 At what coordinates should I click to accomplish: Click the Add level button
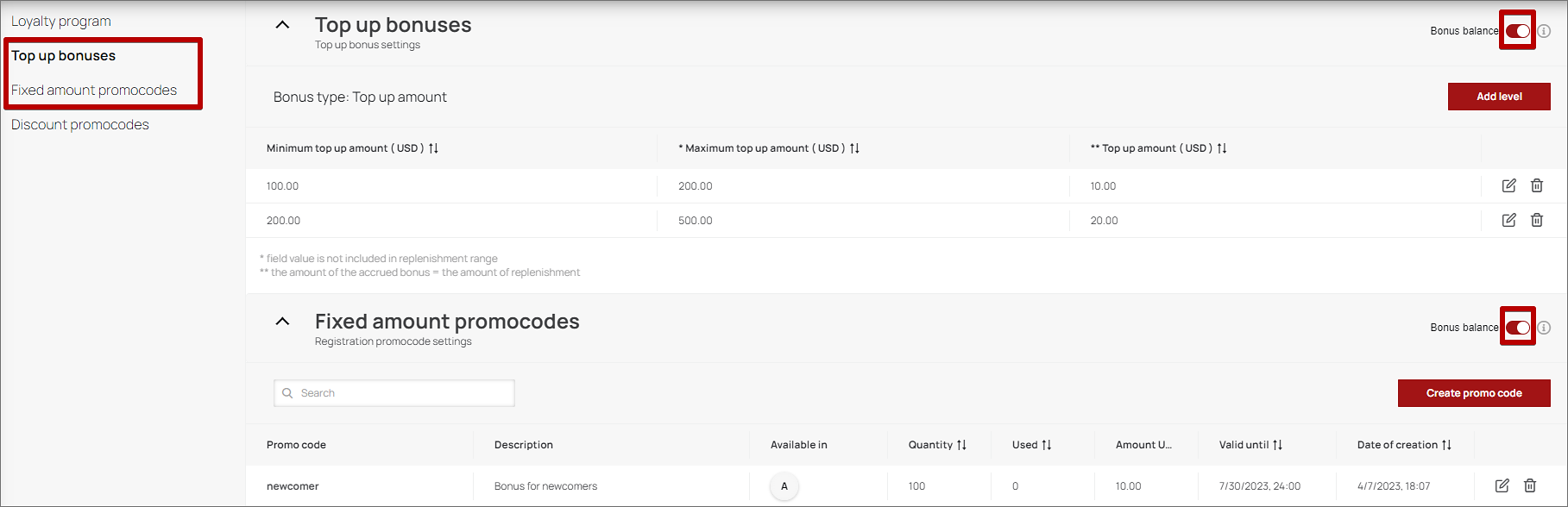tap(1499, 96)
